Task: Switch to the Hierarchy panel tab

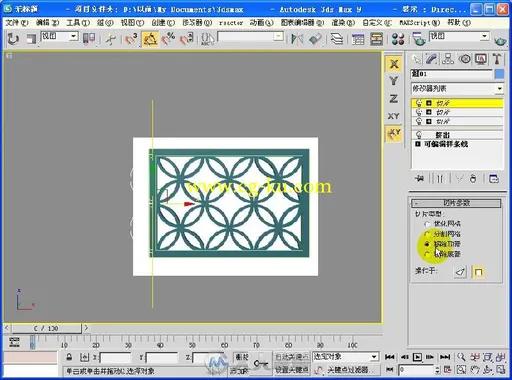Action: coord(448,59)
